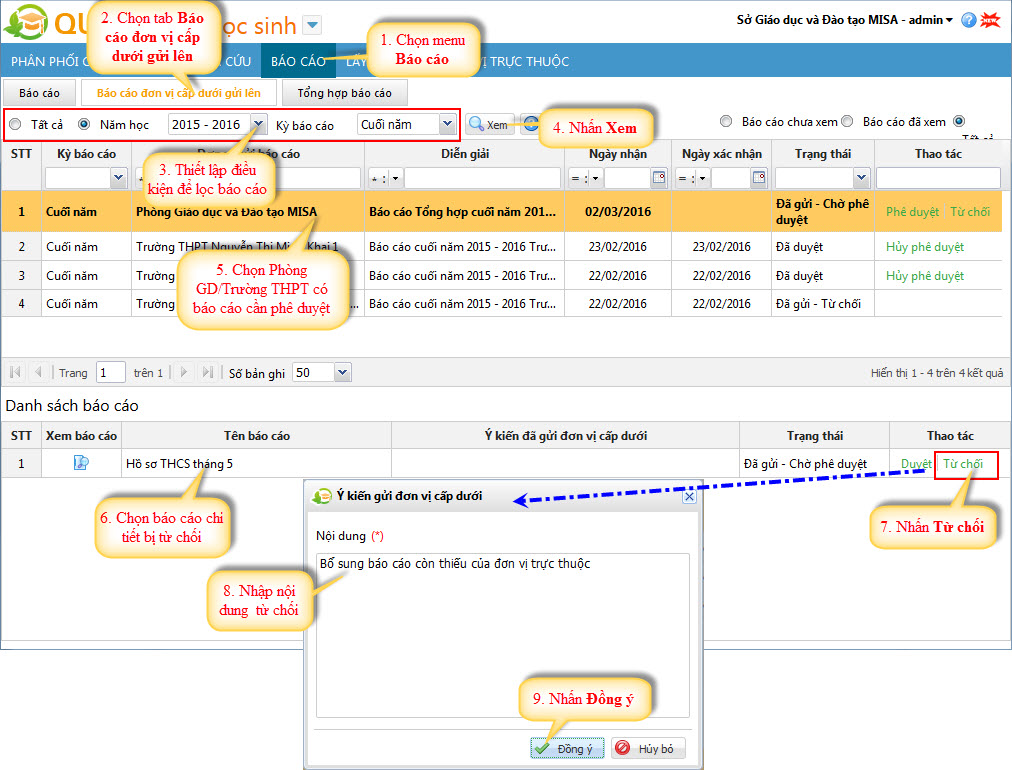The height and width of the screenshot is (770, 1012).
Task: Close the Ý kiến gửi đơn vị cấp dưới dialog
Action: 689,496
